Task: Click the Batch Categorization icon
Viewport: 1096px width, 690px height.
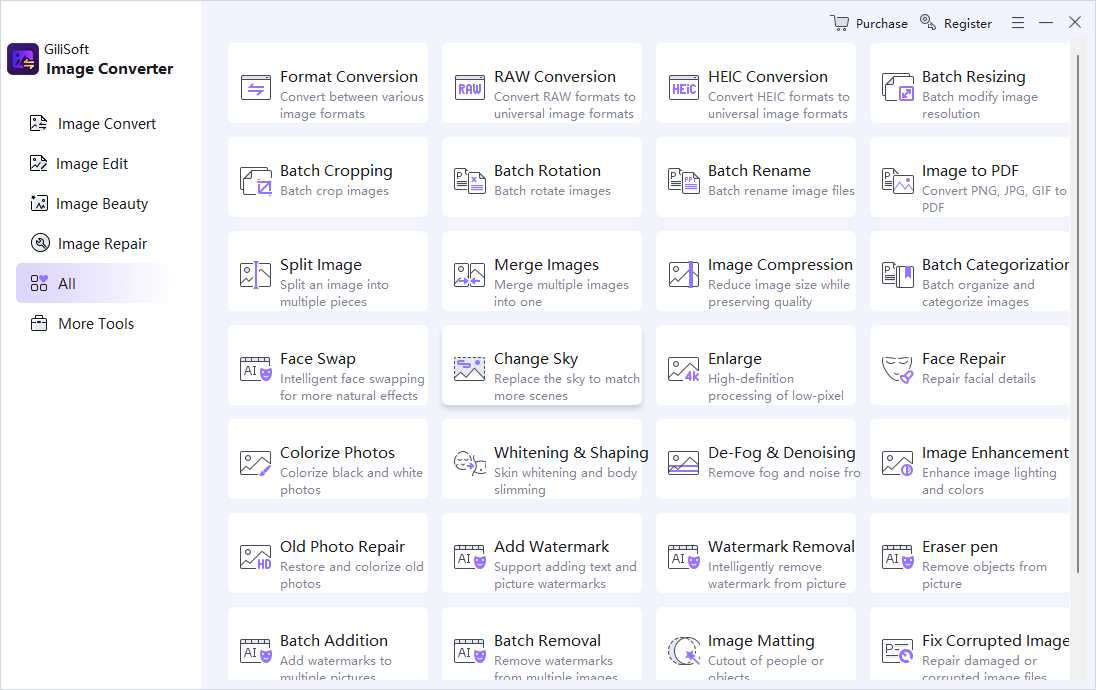Action: (897, 275)
